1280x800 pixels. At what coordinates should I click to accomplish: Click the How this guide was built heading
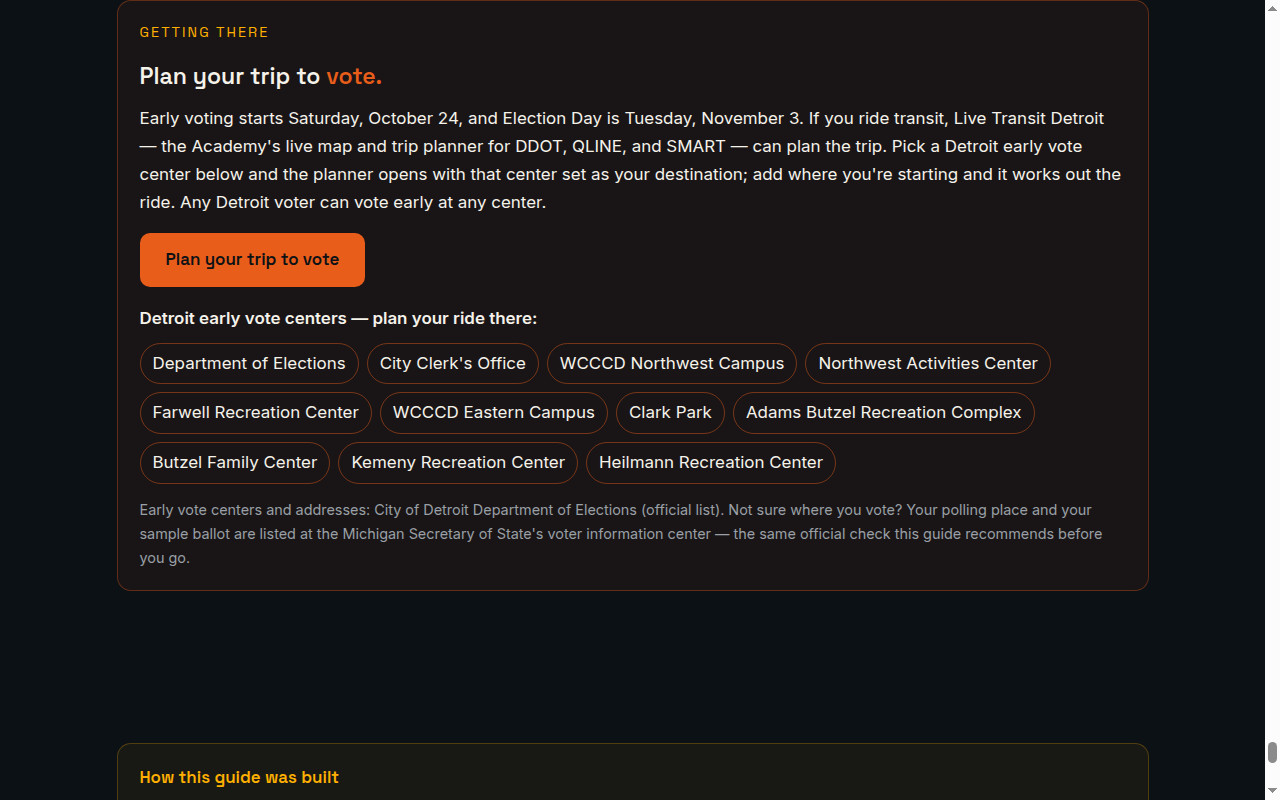coord(239,777)
